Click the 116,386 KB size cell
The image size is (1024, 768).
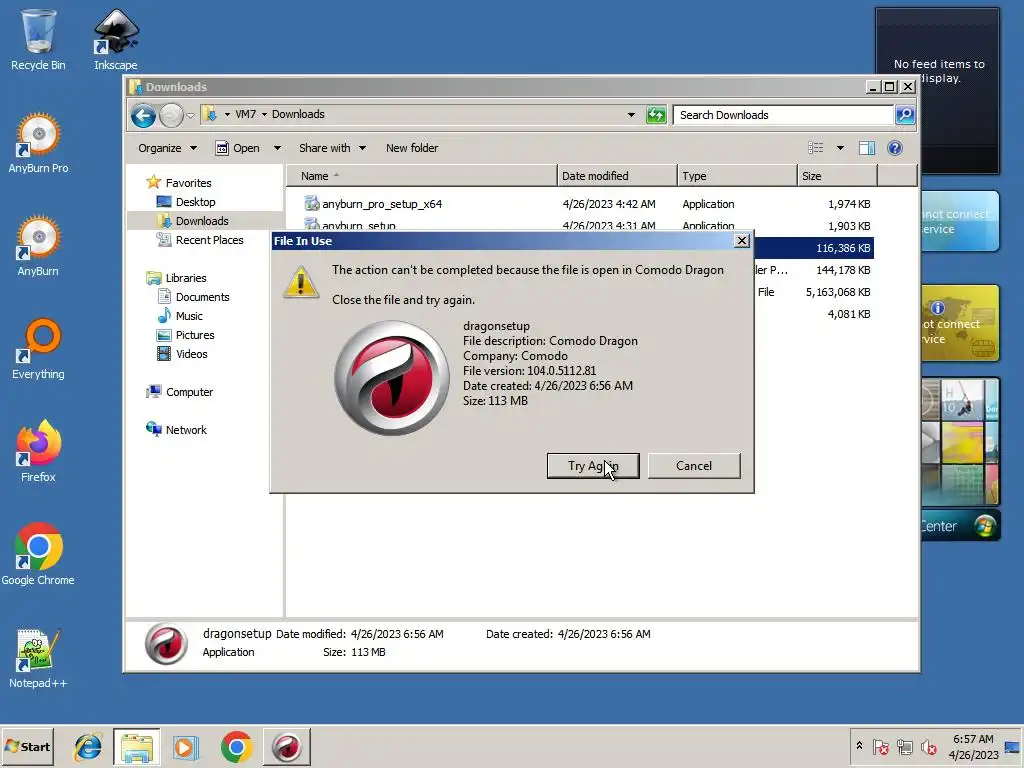(842, 248)
